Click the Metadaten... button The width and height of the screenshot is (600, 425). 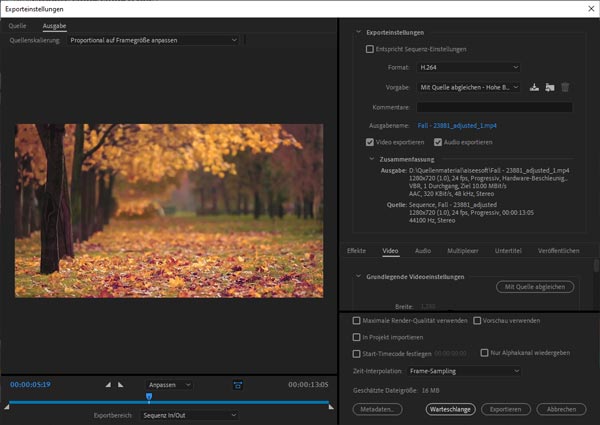pyautogui.click(x=377, y=409)
